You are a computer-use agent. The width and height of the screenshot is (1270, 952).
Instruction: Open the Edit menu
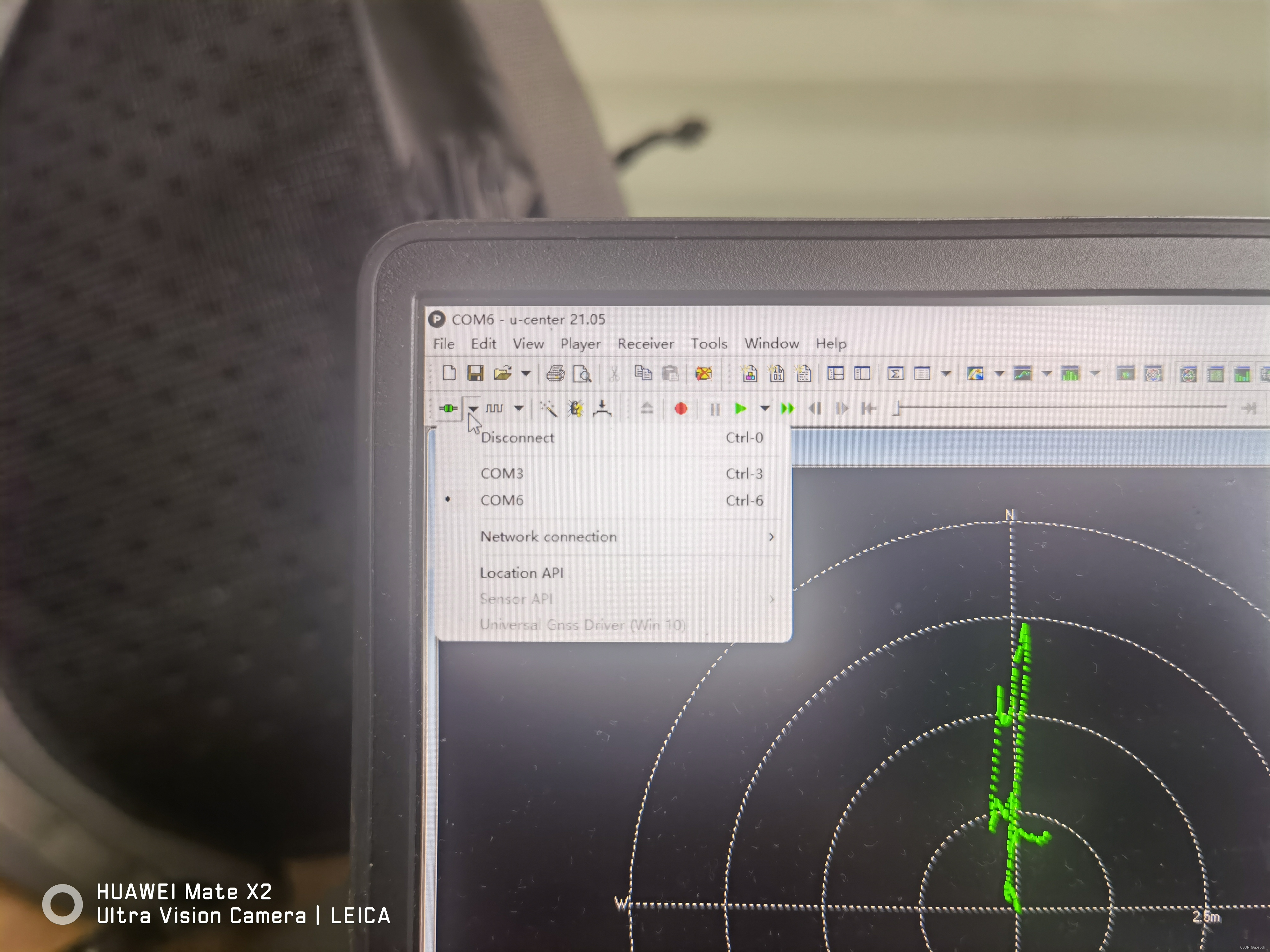point(483,344)
